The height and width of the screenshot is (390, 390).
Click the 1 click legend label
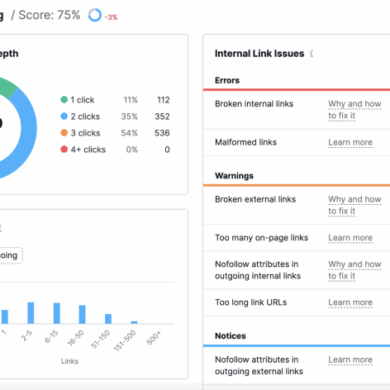[x=82, y=100]
